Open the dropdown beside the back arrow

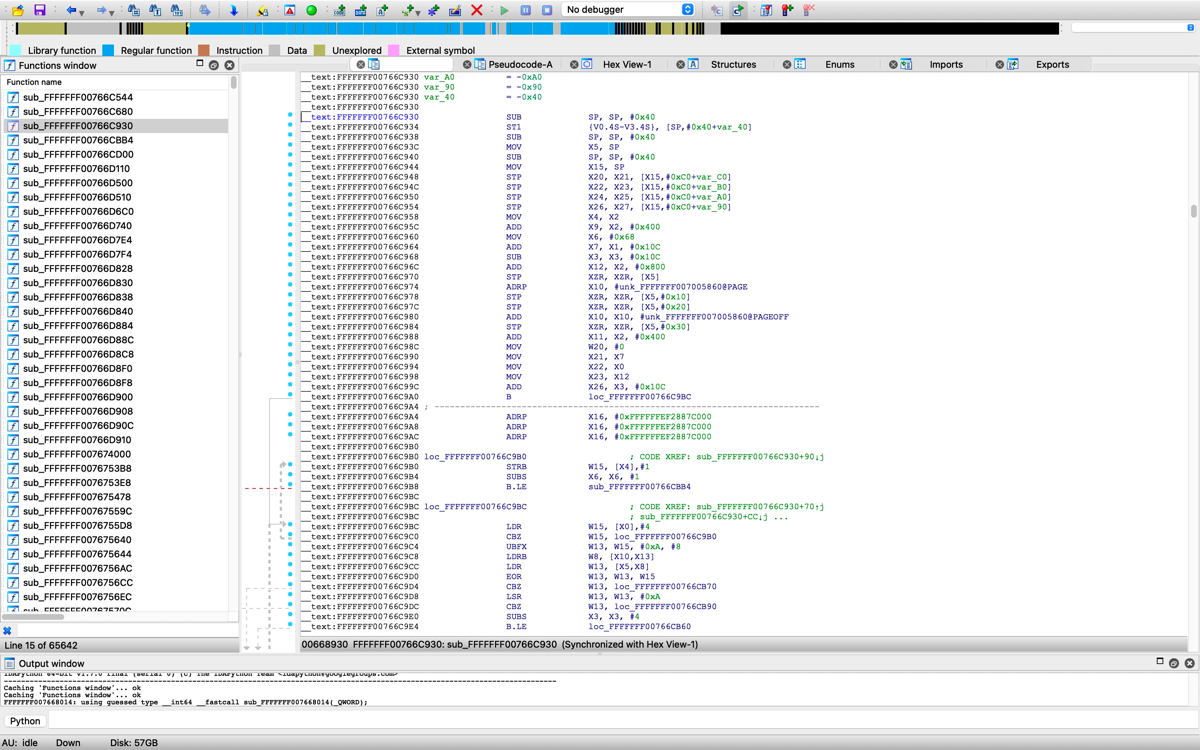coord(83,11)
